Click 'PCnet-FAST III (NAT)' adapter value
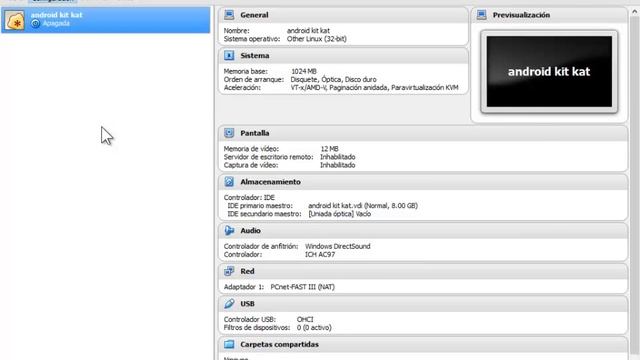Viewport: 640px width, 360px height. (302, 287)
